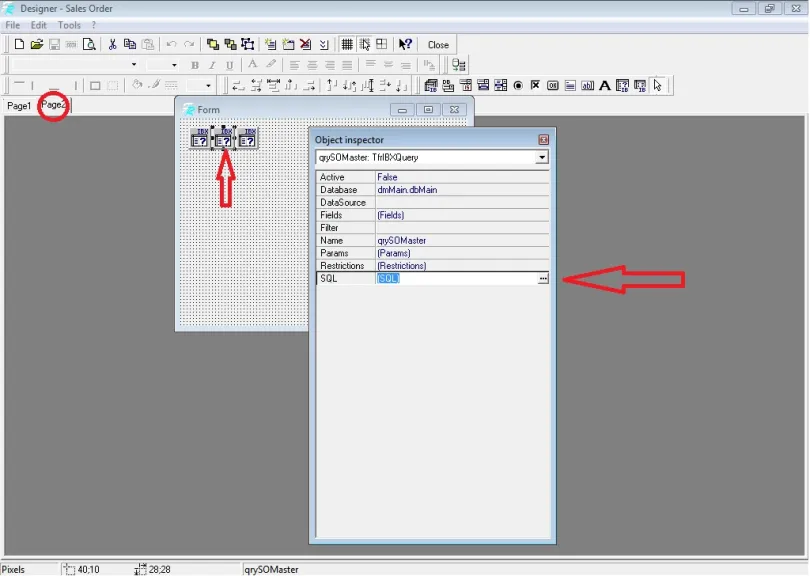This screenshot has width=810, height=576.
Task: Select the label (A) component
Action: click(604, 85)
